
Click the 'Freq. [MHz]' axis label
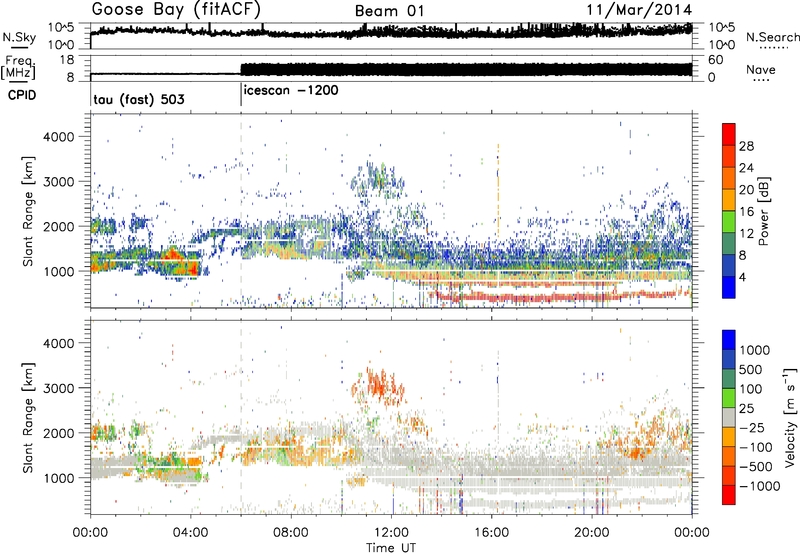tap(19, 68)
